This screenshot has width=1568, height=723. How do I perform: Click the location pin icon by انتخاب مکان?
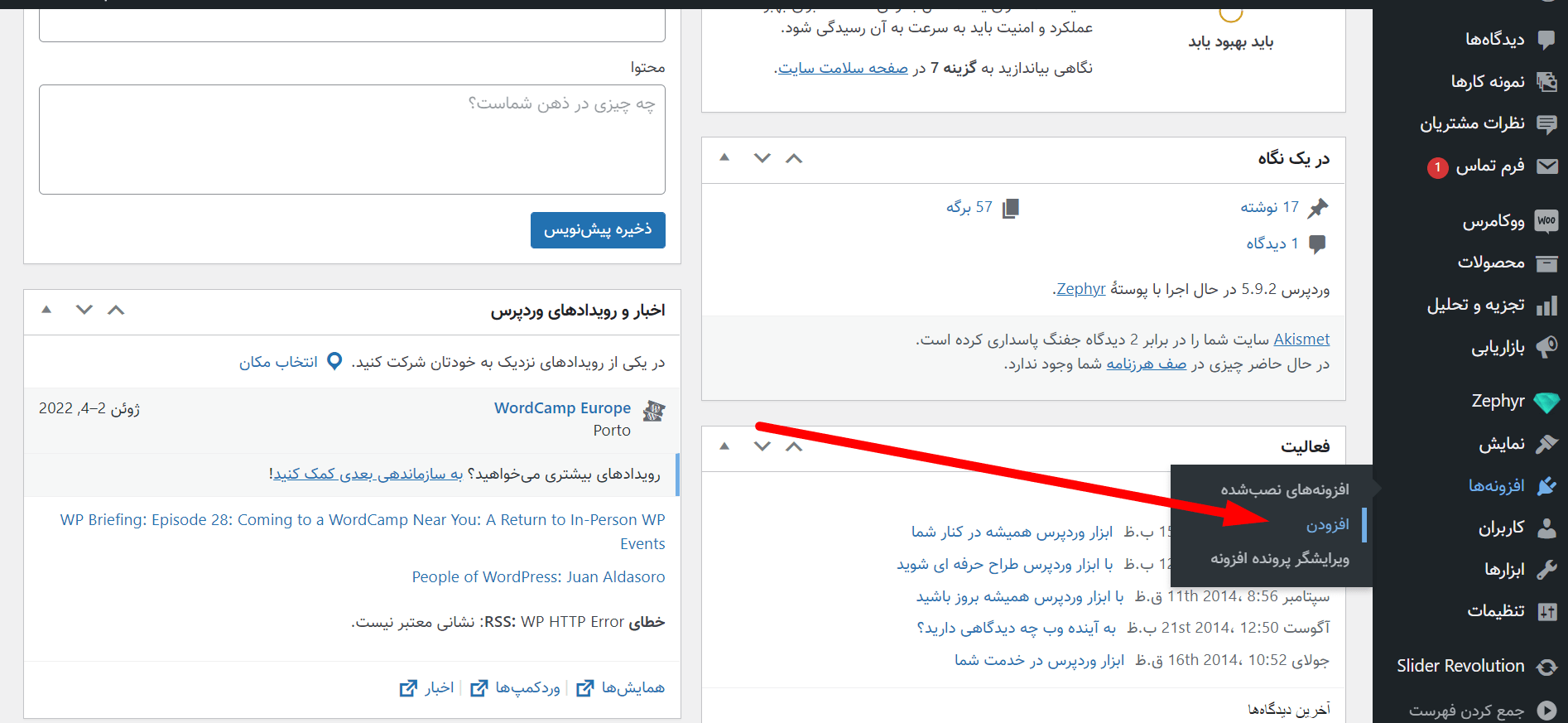point(334,362)
